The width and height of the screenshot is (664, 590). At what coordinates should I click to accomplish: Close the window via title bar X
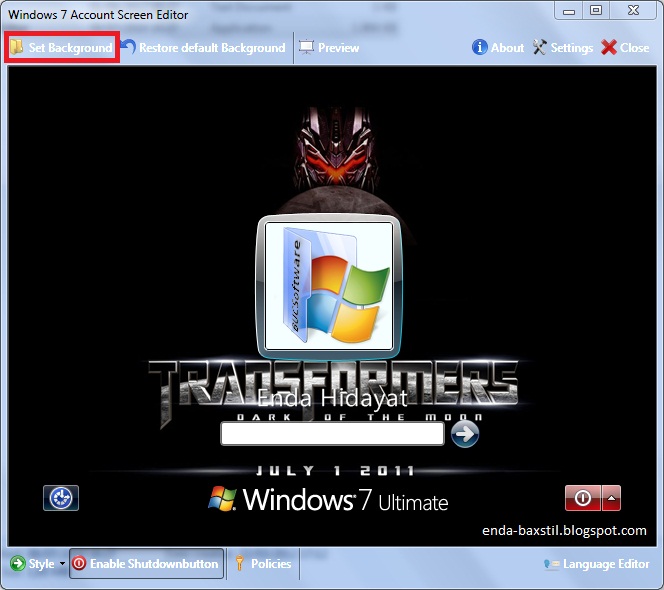tap(634, 11)
